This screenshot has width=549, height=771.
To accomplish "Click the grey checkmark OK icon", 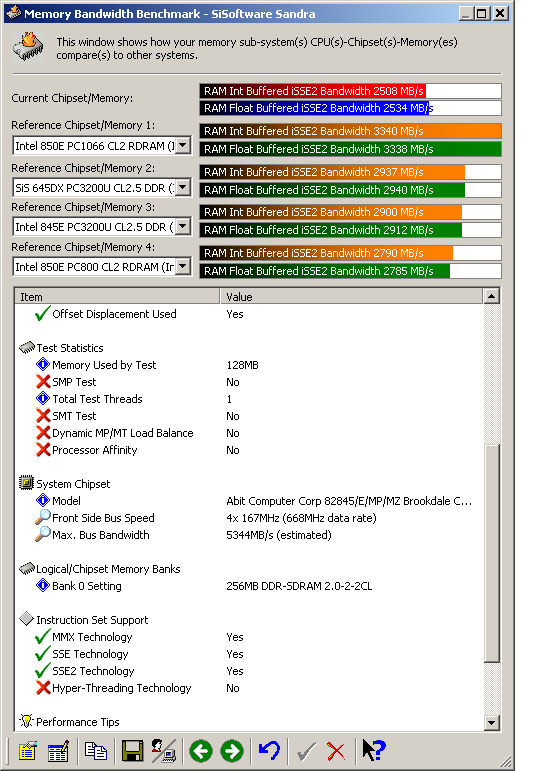I will [306, 751].
